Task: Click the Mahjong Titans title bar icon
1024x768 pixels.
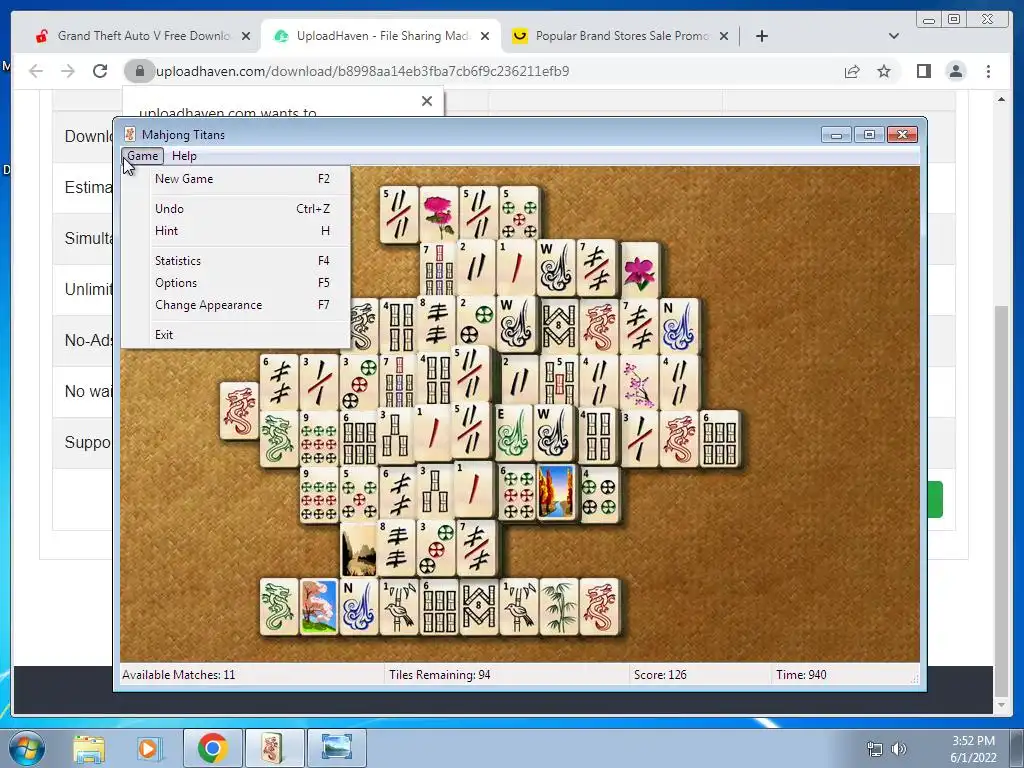Action: click(130, 135)
